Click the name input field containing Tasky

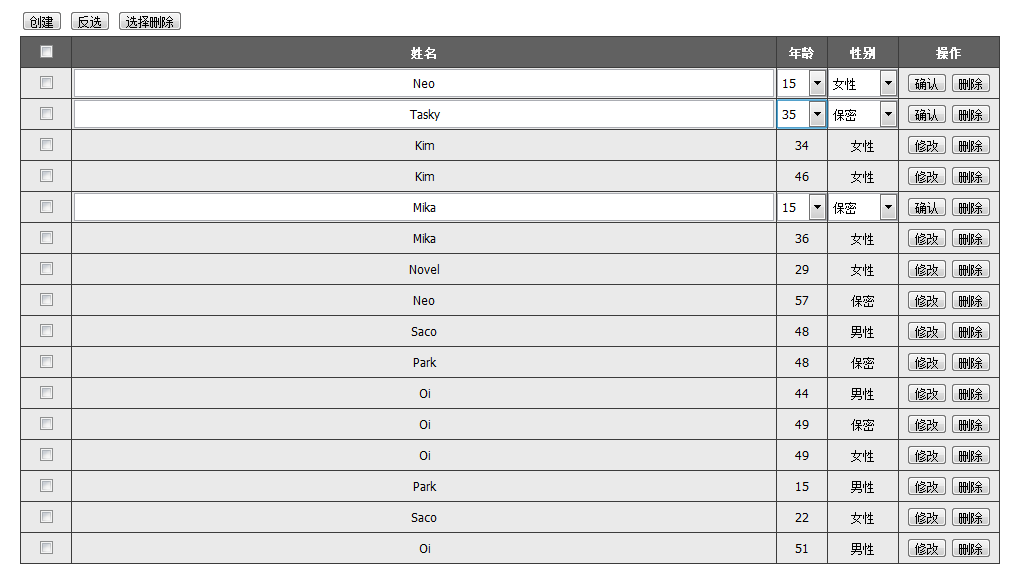[424, 115]
